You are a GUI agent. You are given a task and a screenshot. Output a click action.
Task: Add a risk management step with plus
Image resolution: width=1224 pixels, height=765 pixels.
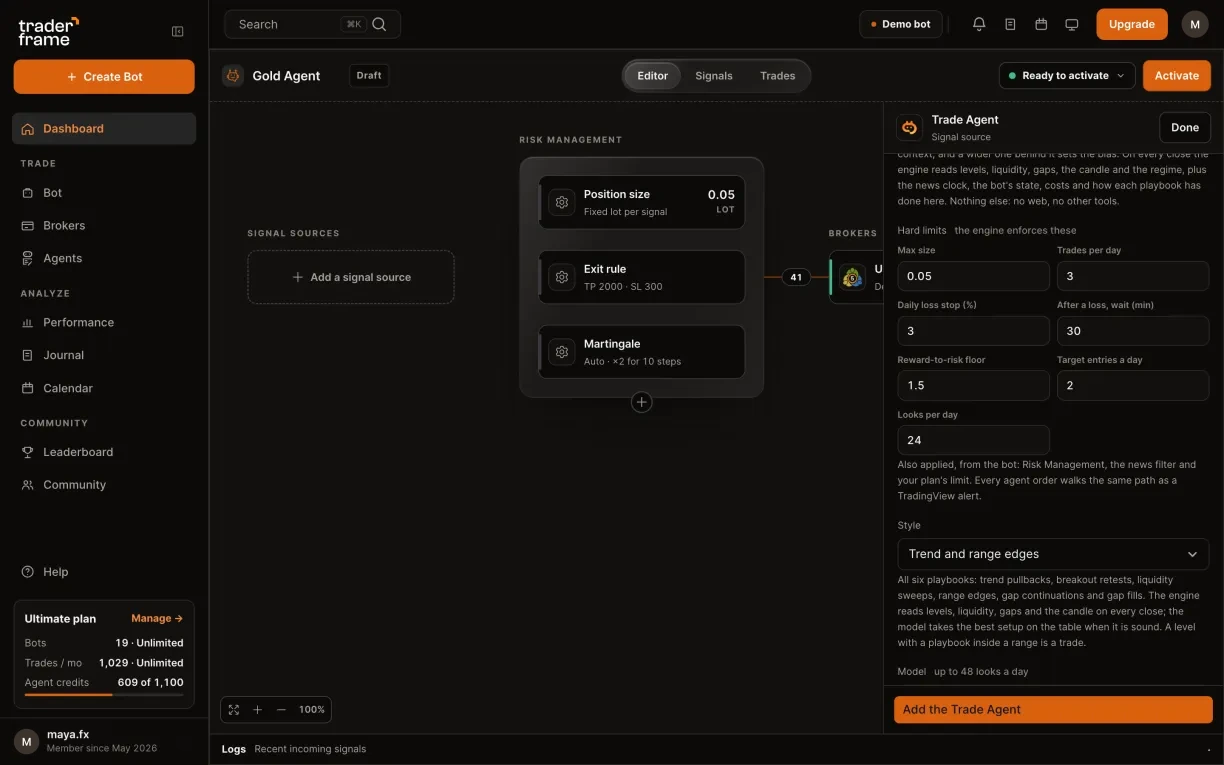(642, 402)
